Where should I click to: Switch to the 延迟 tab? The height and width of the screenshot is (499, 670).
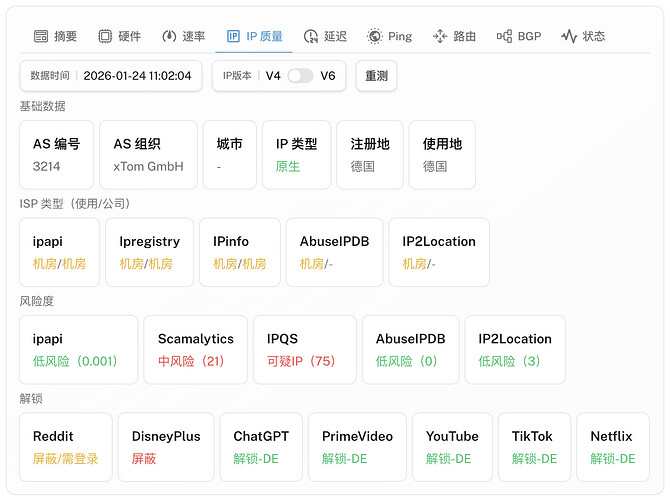pos(326,36)
